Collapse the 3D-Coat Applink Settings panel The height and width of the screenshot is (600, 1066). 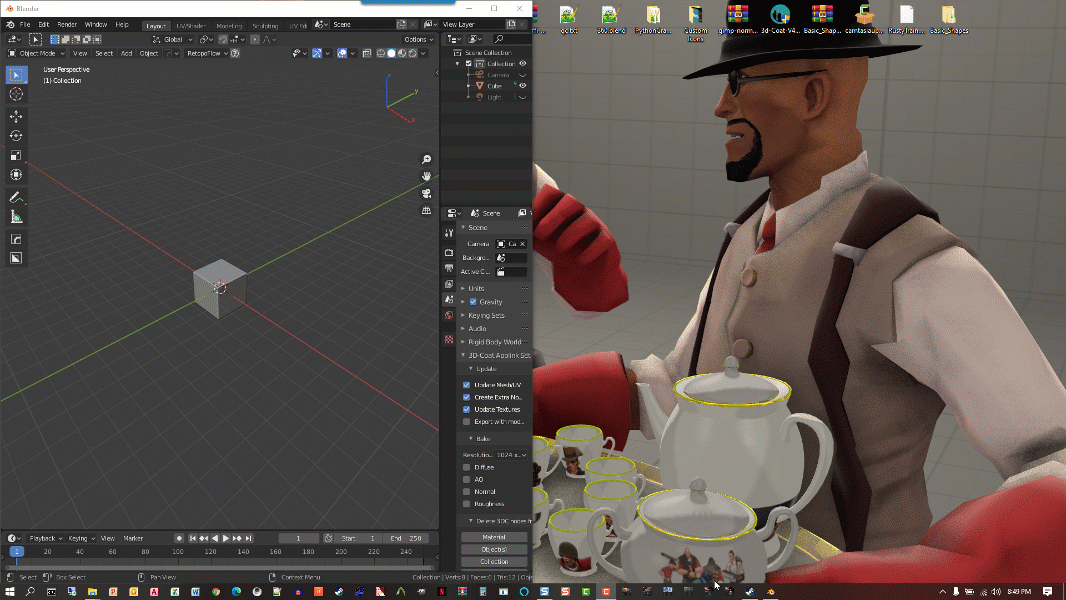coord(494,355)
